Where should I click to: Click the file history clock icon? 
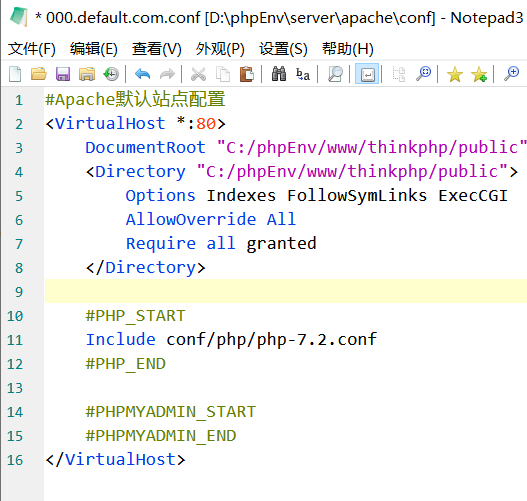tap(111, 74)
